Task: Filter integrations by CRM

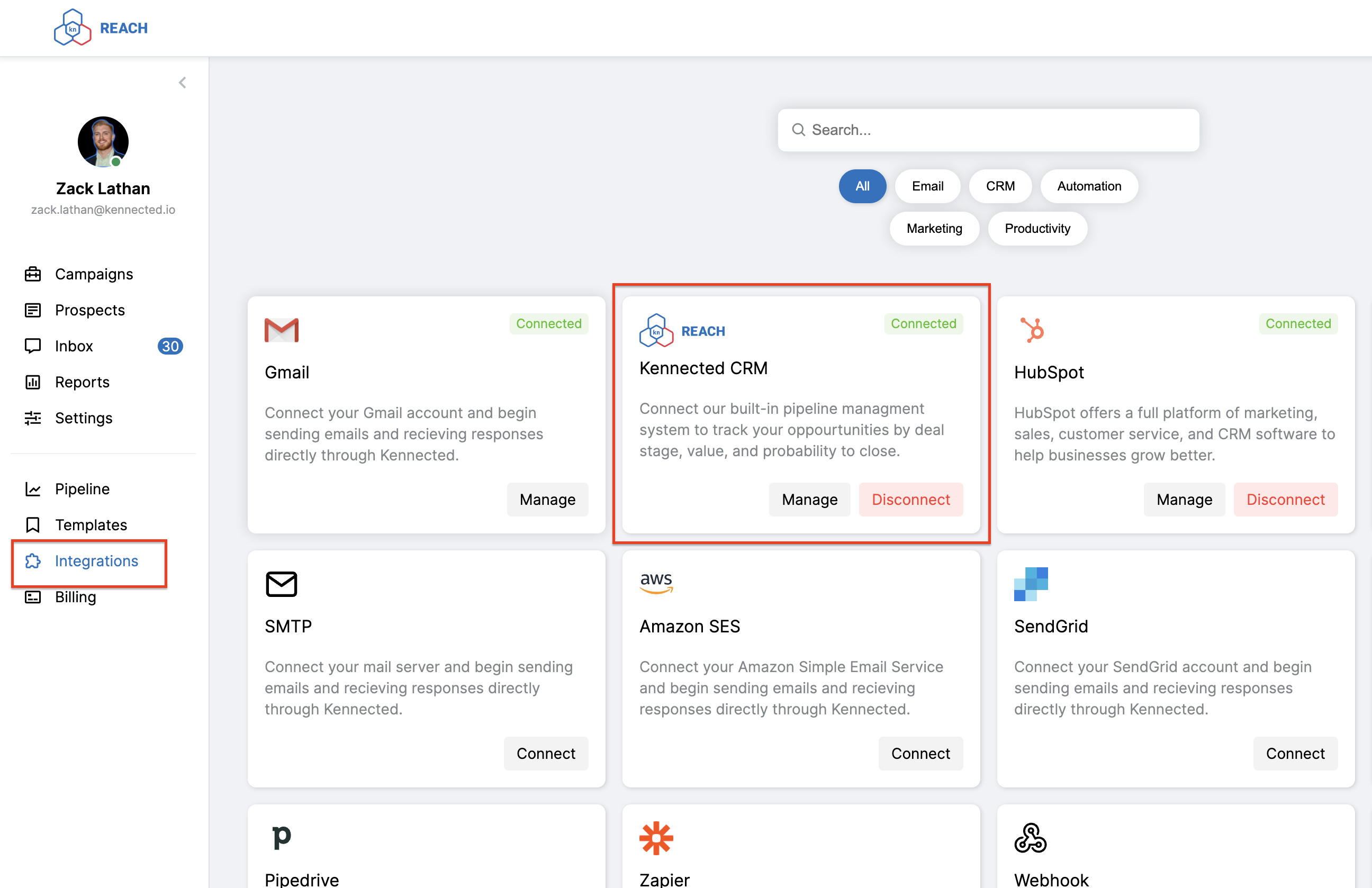Action: (999, 186)
